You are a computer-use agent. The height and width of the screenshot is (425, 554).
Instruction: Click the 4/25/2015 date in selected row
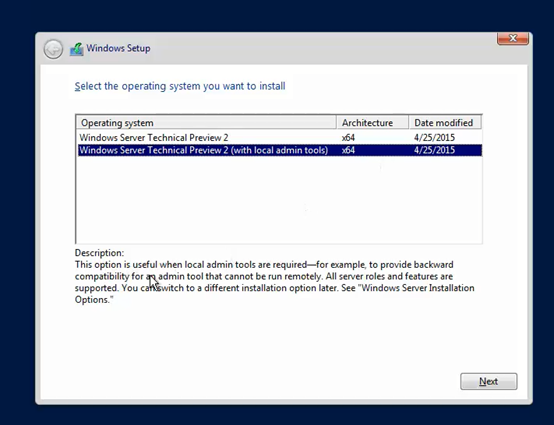(x=434, y=150)
